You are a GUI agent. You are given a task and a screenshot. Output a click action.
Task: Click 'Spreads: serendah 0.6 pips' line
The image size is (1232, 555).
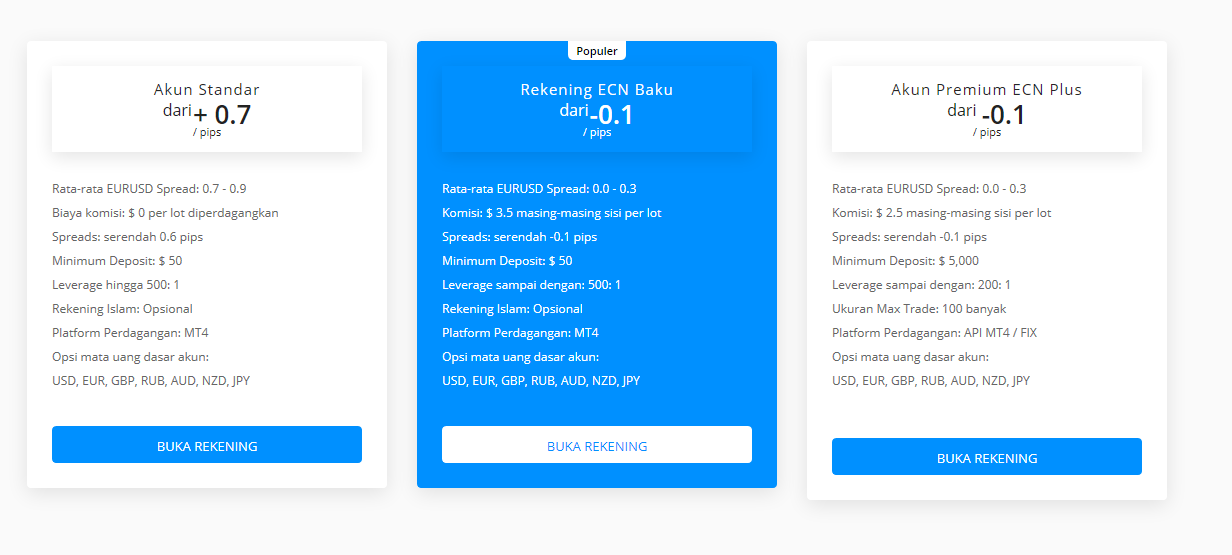coord(128,237)
